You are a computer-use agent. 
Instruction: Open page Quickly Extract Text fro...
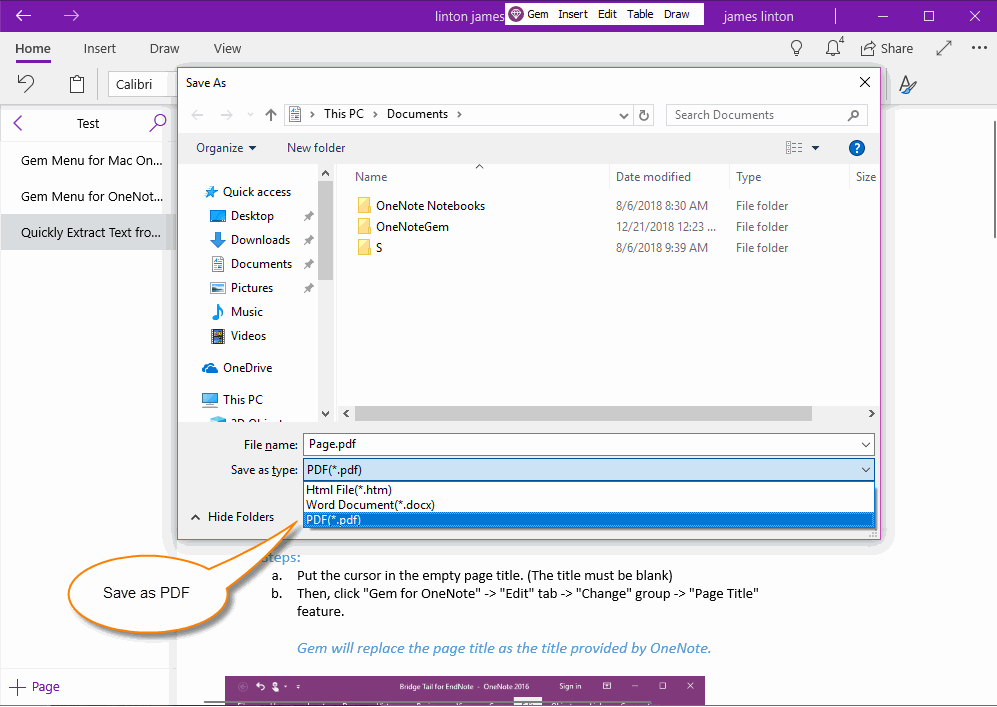[x=88, y=232]
